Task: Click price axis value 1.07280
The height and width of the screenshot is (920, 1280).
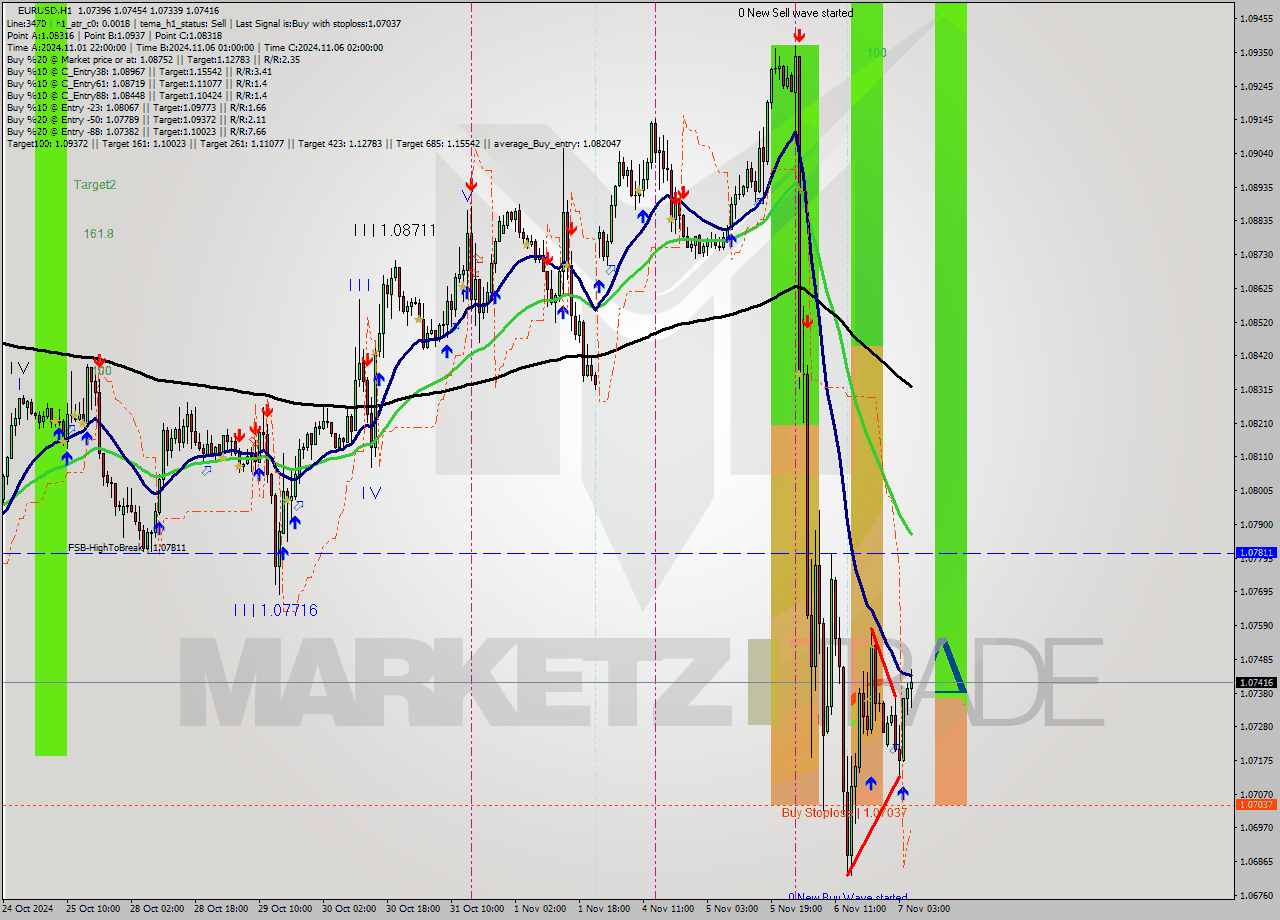Action: click(x=1256, y=726)
